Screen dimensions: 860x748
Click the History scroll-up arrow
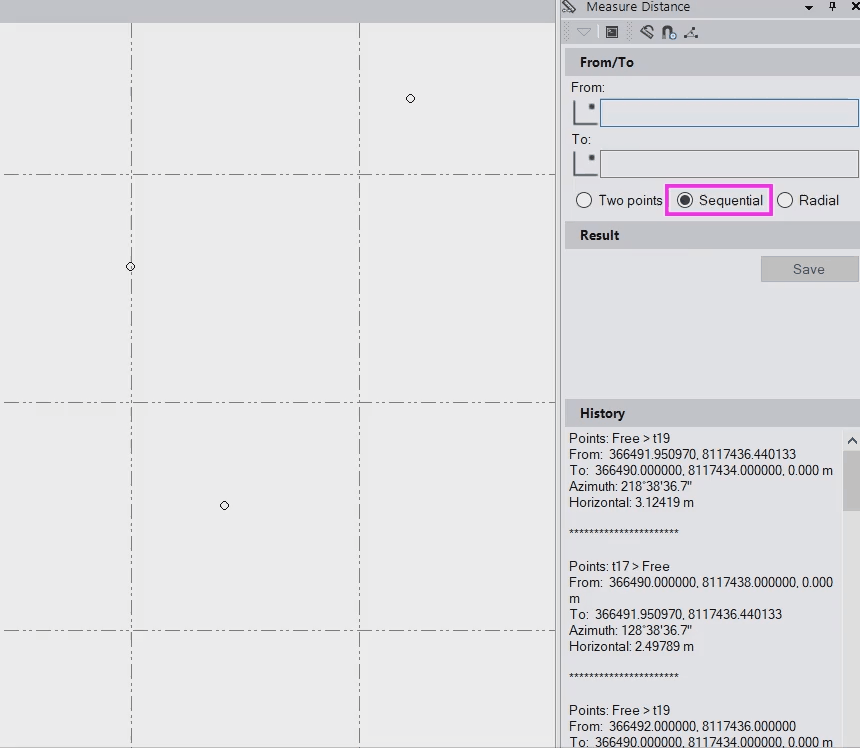(852, 439)
